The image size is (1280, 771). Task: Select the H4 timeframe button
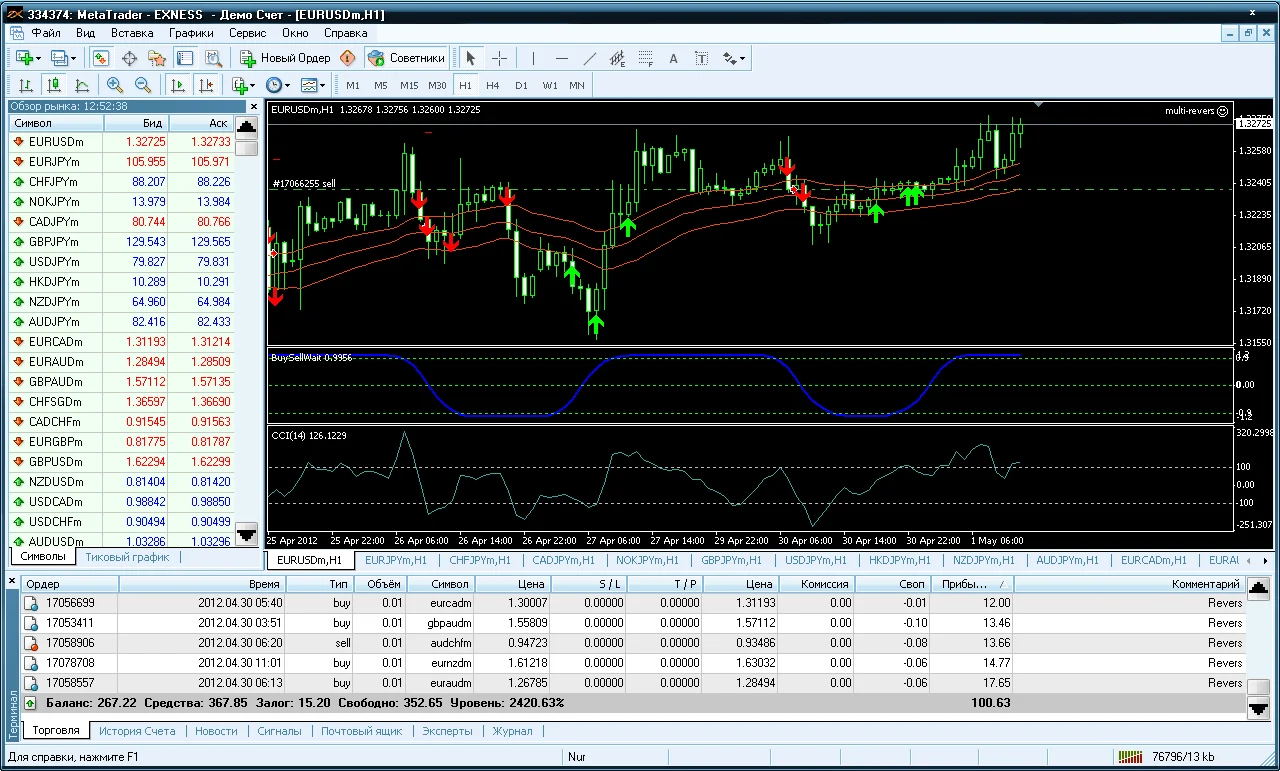tap(493, 85)
